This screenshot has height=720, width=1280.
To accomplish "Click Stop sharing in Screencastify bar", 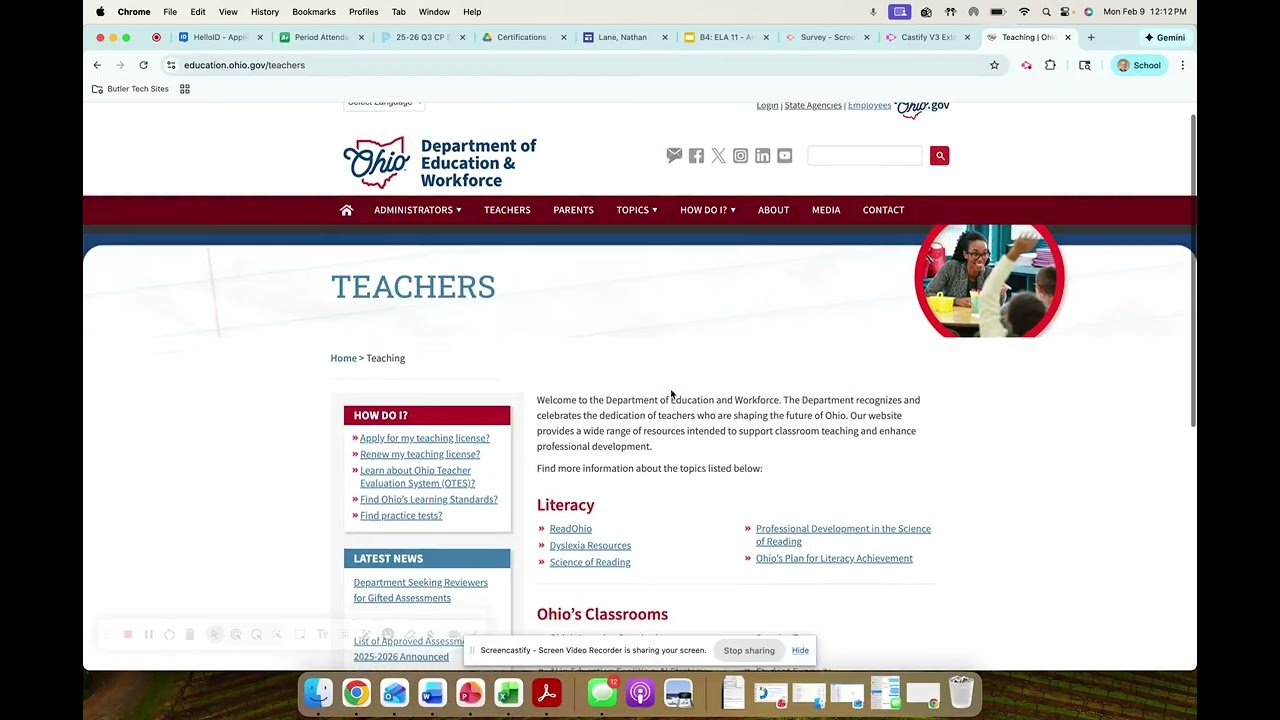I will point(749,650).
